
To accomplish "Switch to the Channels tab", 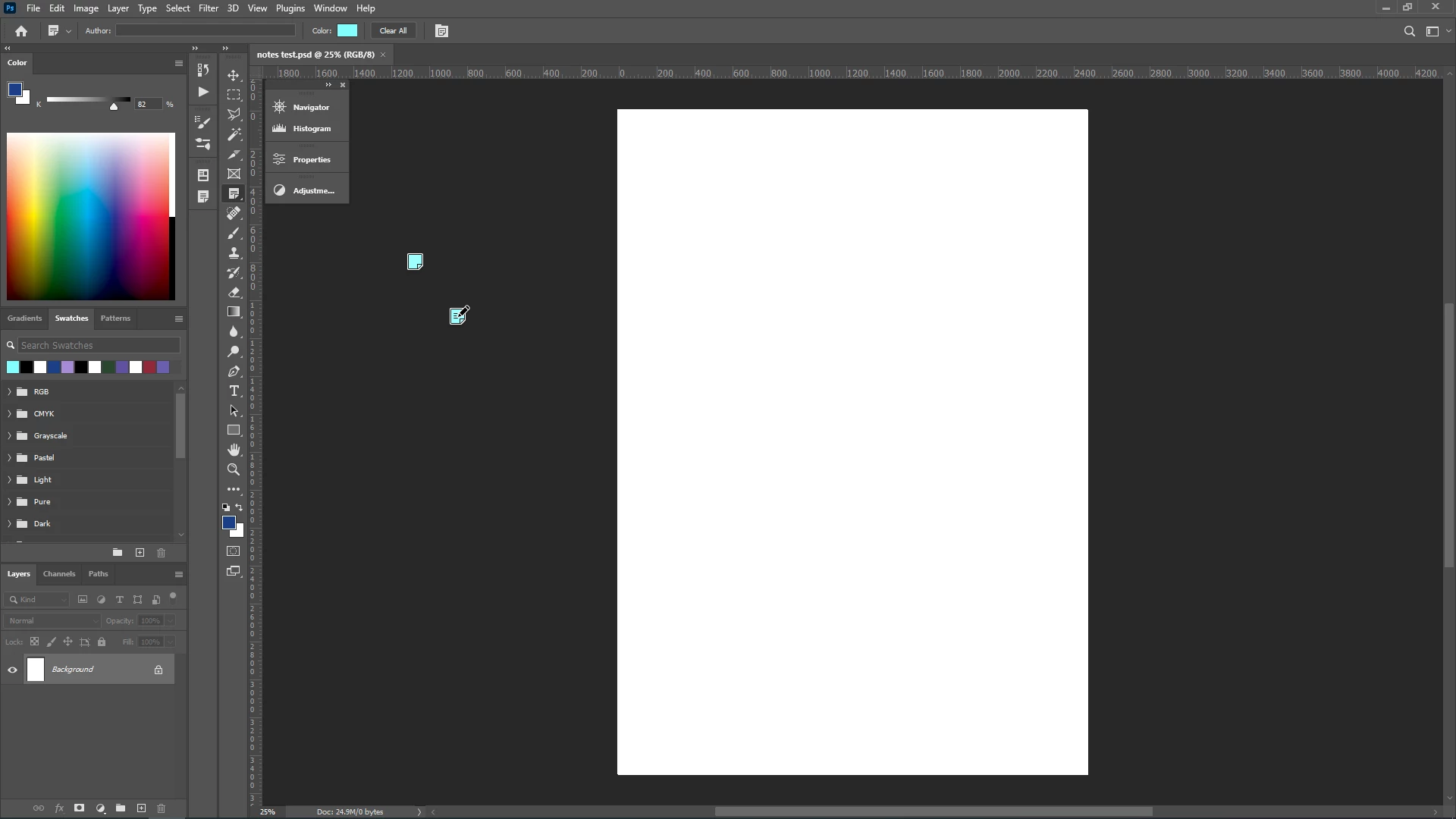I will pos(59,574).
